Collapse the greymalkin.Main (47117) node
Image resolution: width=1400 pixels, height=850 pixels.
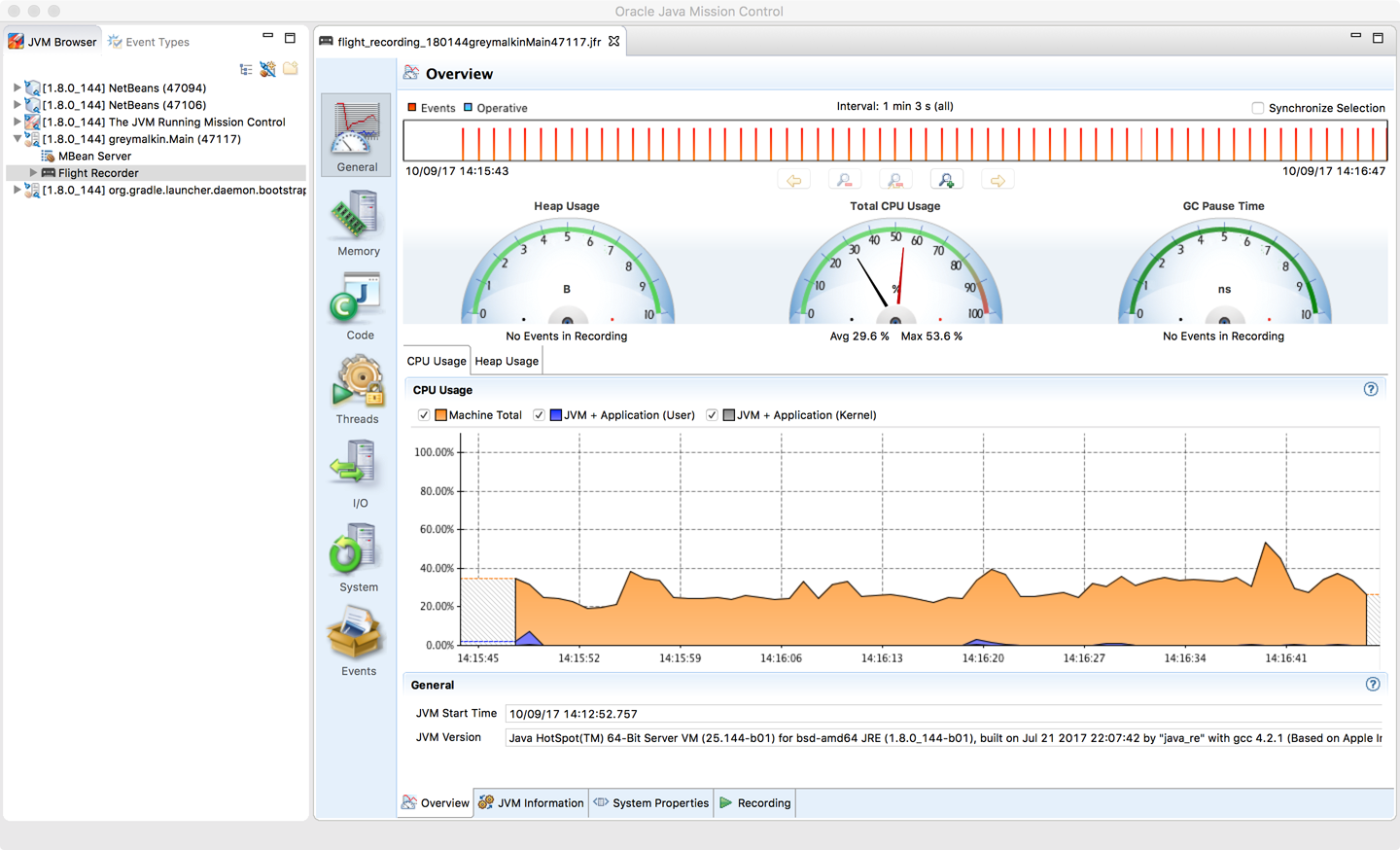17,139
